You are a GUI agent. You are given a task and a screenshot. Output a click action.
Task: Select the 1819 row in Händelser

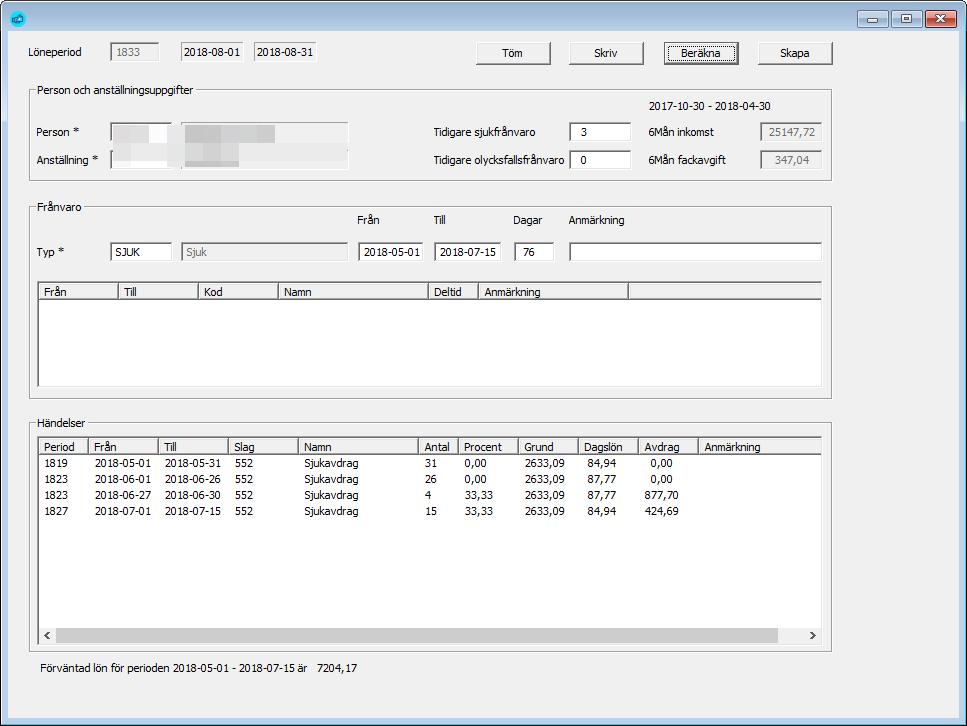pyautogui.click(x=430, y=463)
